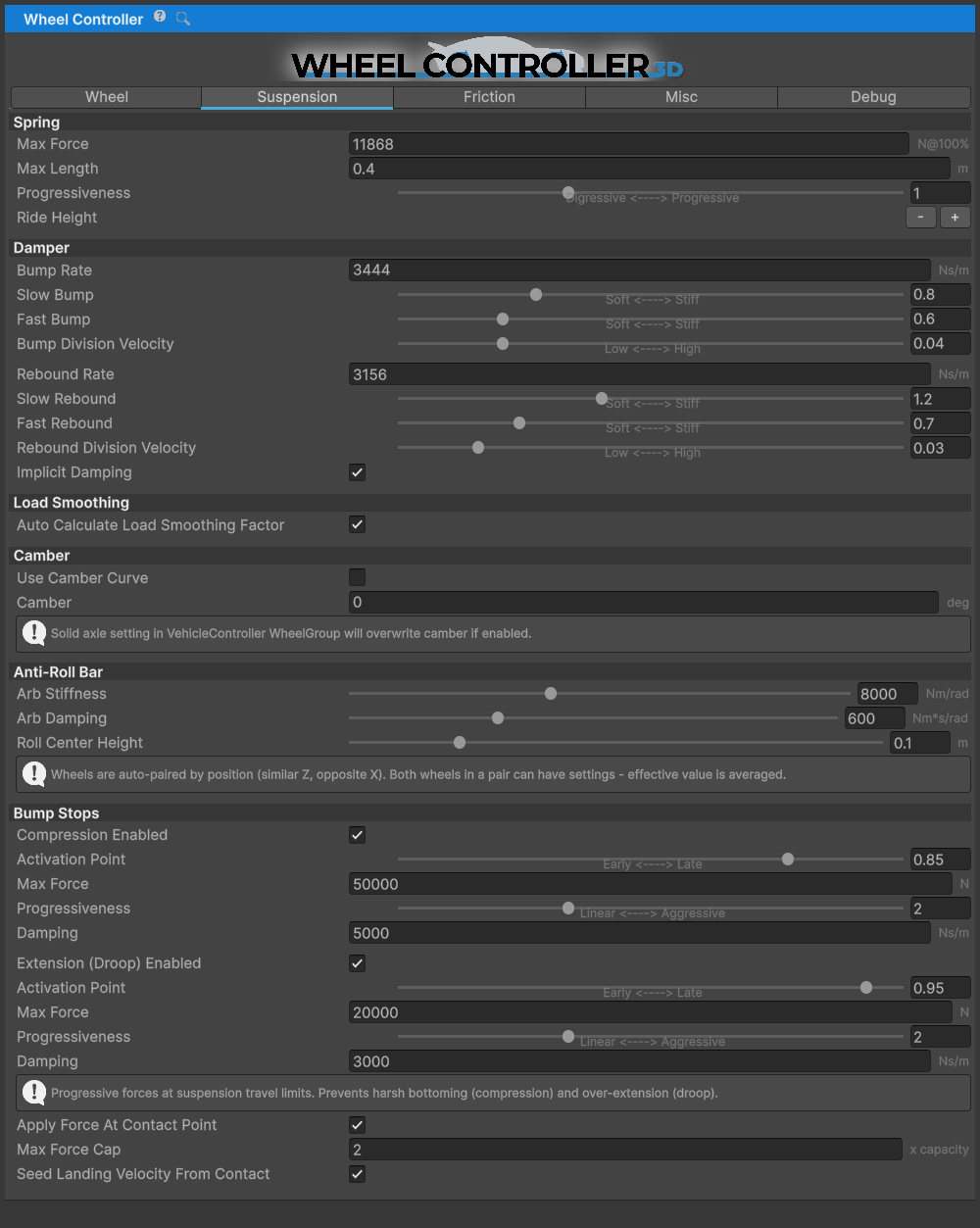
Task: Edit the compression Damping field 5000
Action: click(x=640, y=933)
